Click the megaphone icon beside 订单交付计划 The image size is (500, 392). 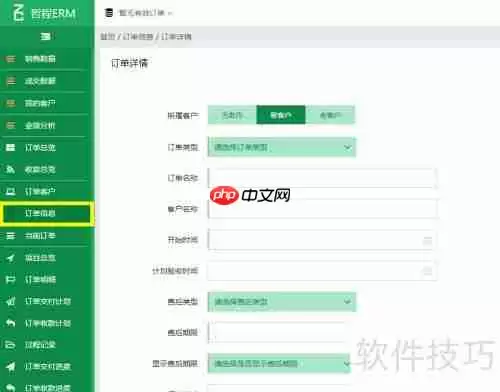(x=11, y=301)
